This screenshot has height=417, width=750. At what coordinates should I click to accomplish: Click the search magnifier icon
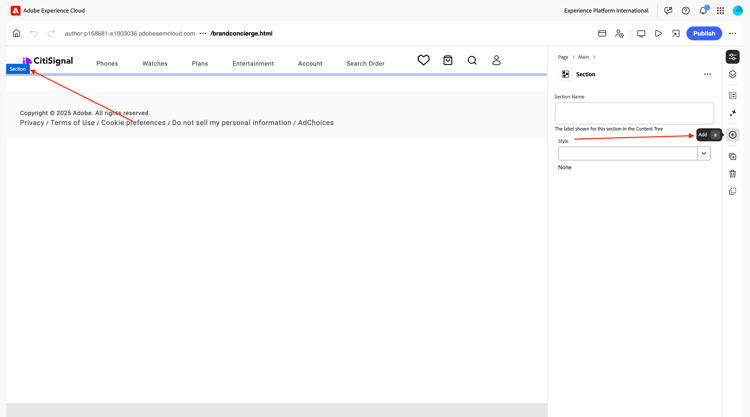click(x=472, y=60)
